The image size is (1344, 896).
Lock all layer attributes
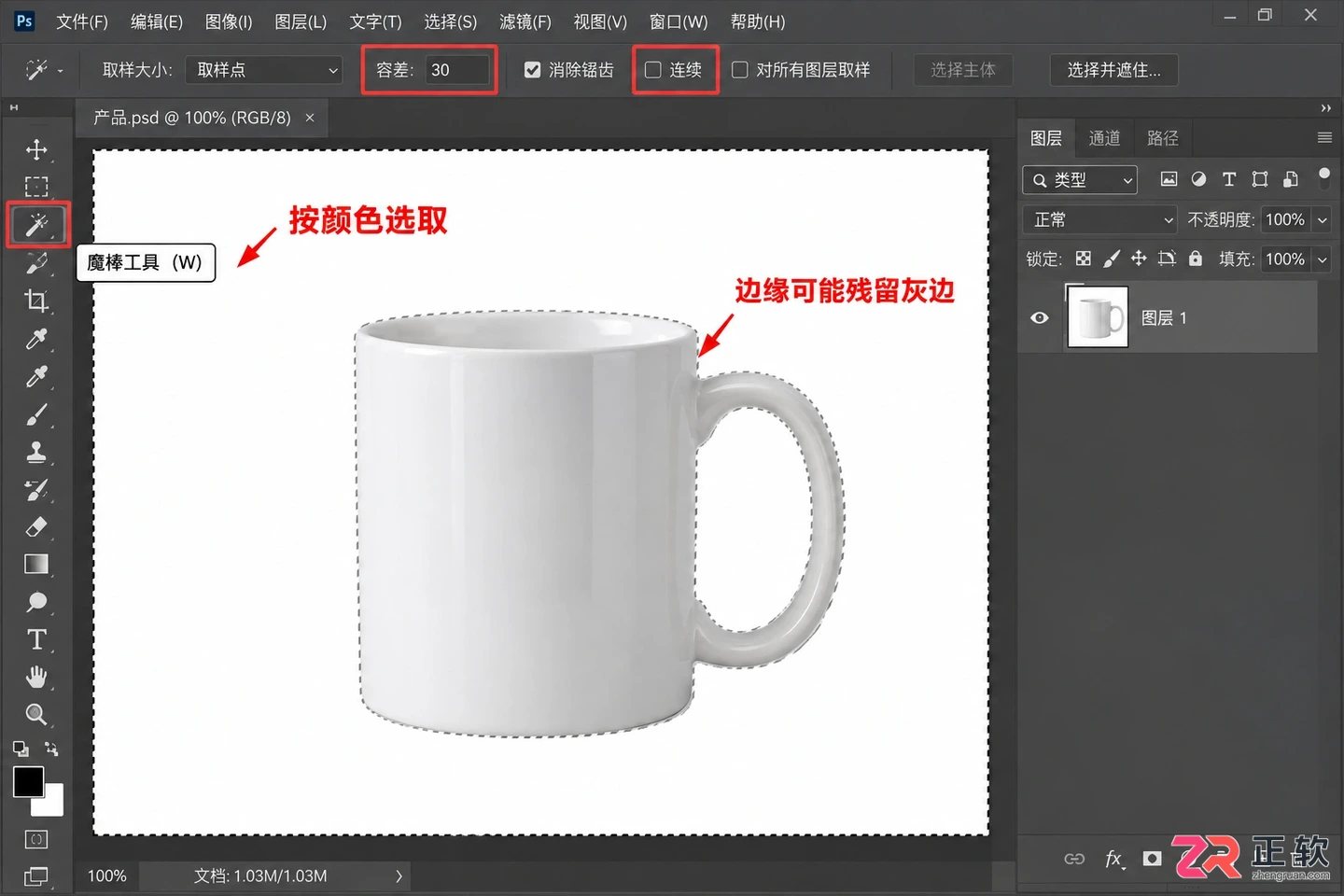tap(1196, 259)
